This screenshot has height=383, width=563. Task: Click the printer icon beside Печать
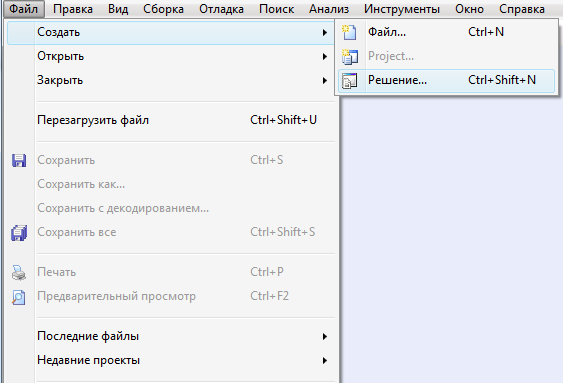[19, 272]
